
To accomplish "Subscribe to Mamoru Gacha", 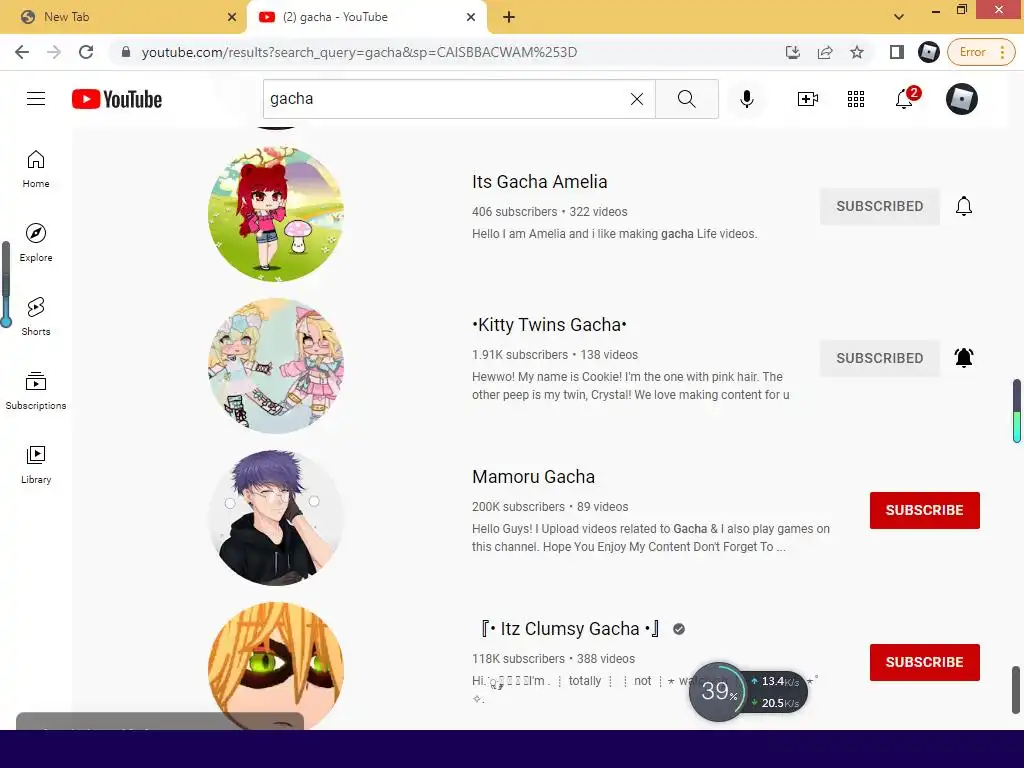I will (924, 510).
